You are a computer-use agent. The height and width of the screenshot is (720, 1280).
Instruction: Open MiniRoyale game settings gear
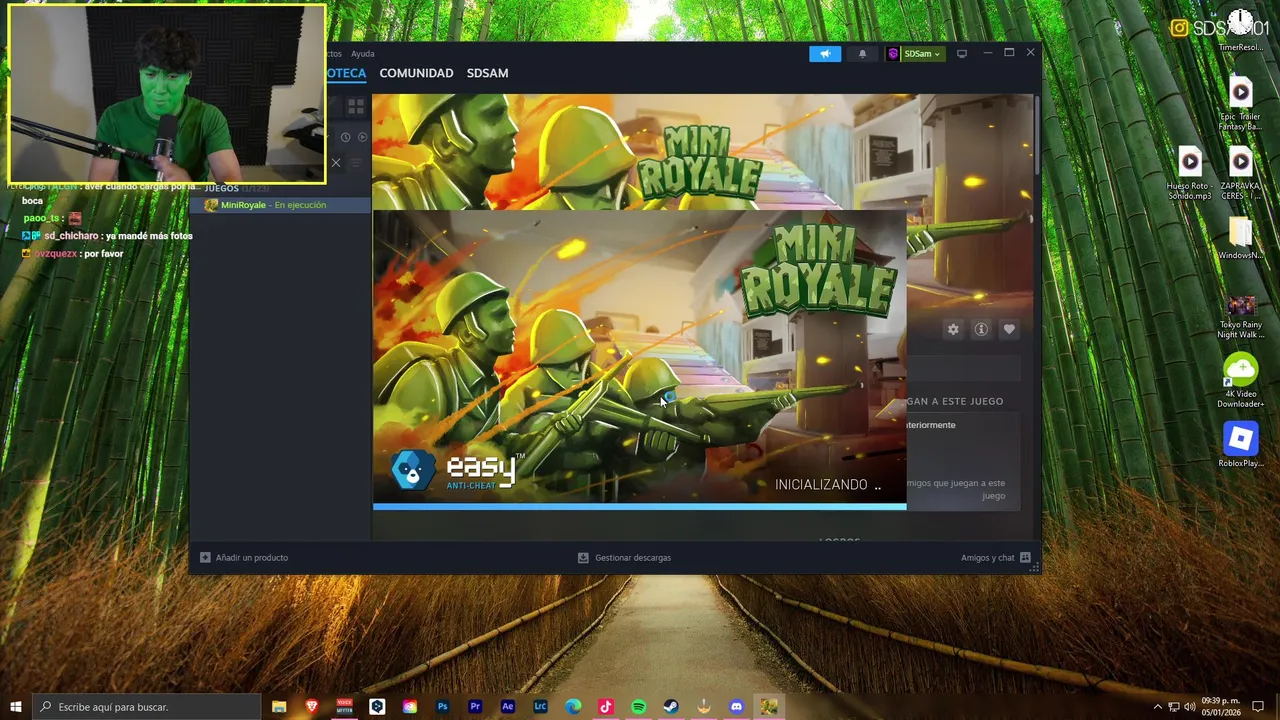[x=953, y=329]
